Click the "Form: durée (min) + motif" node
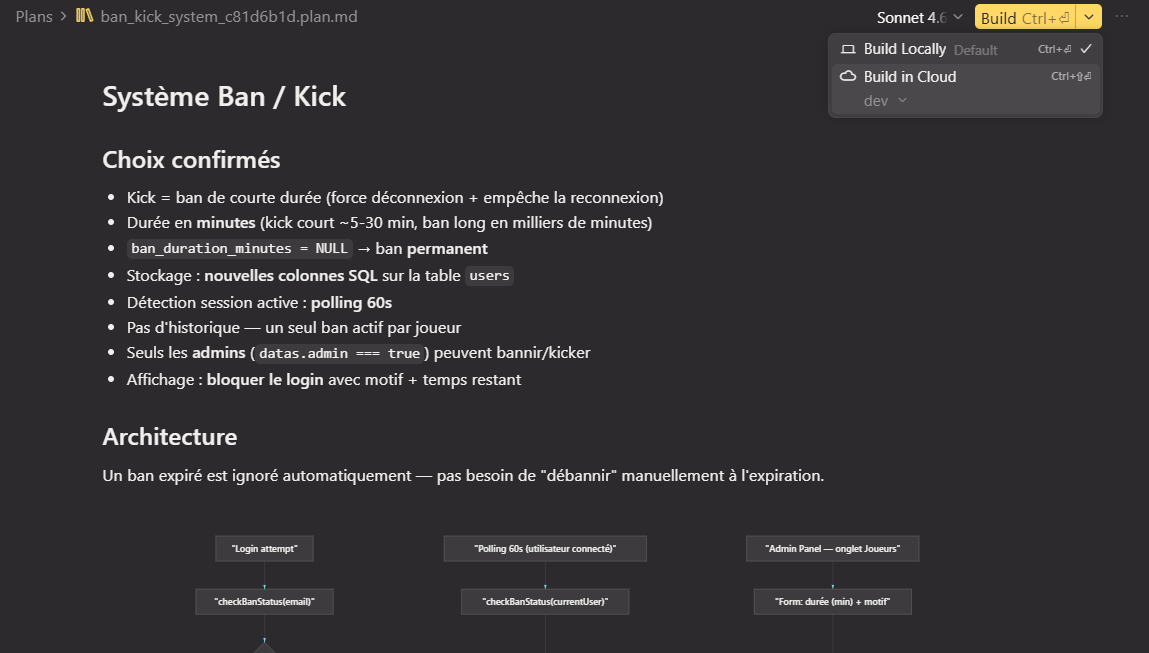 (x=832, y=601)
